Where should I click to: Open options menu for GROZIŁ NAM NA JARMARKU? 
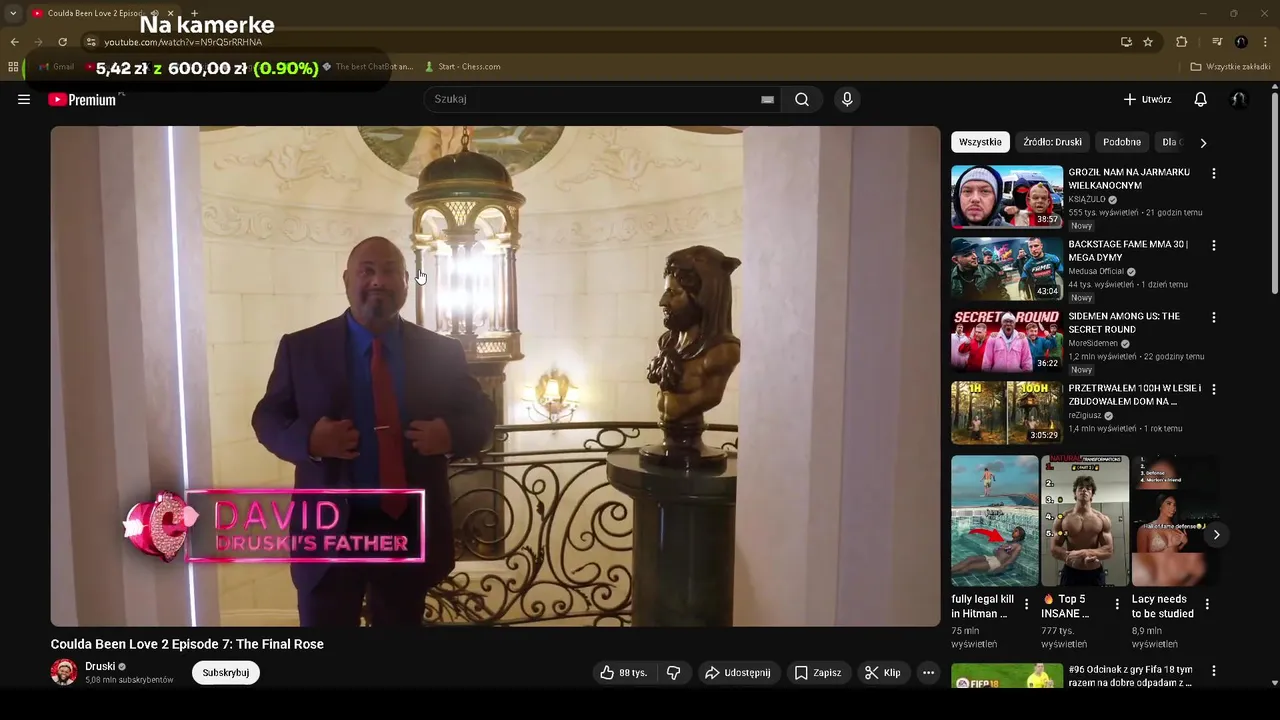[x=1214, y=173]
